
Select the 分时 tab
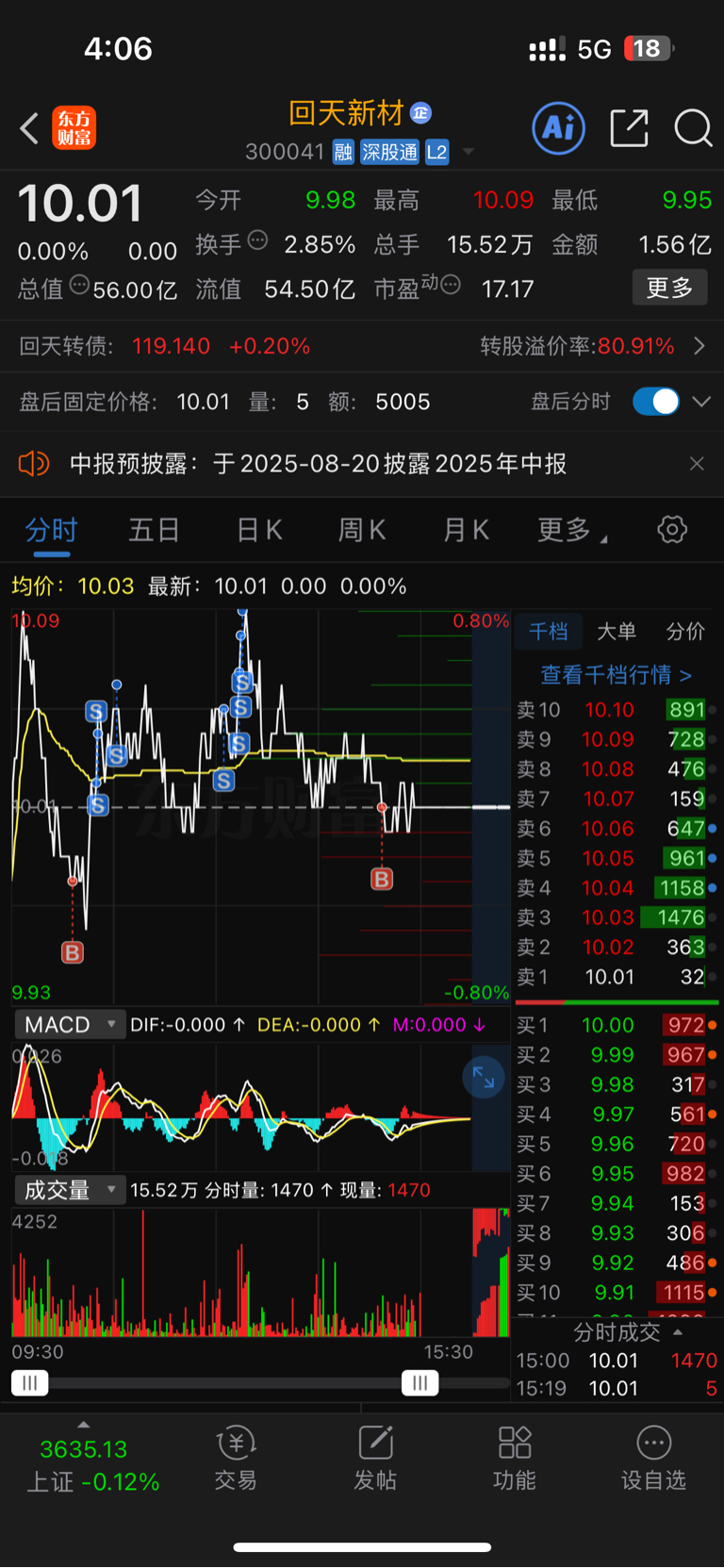[x=52, y=530]
